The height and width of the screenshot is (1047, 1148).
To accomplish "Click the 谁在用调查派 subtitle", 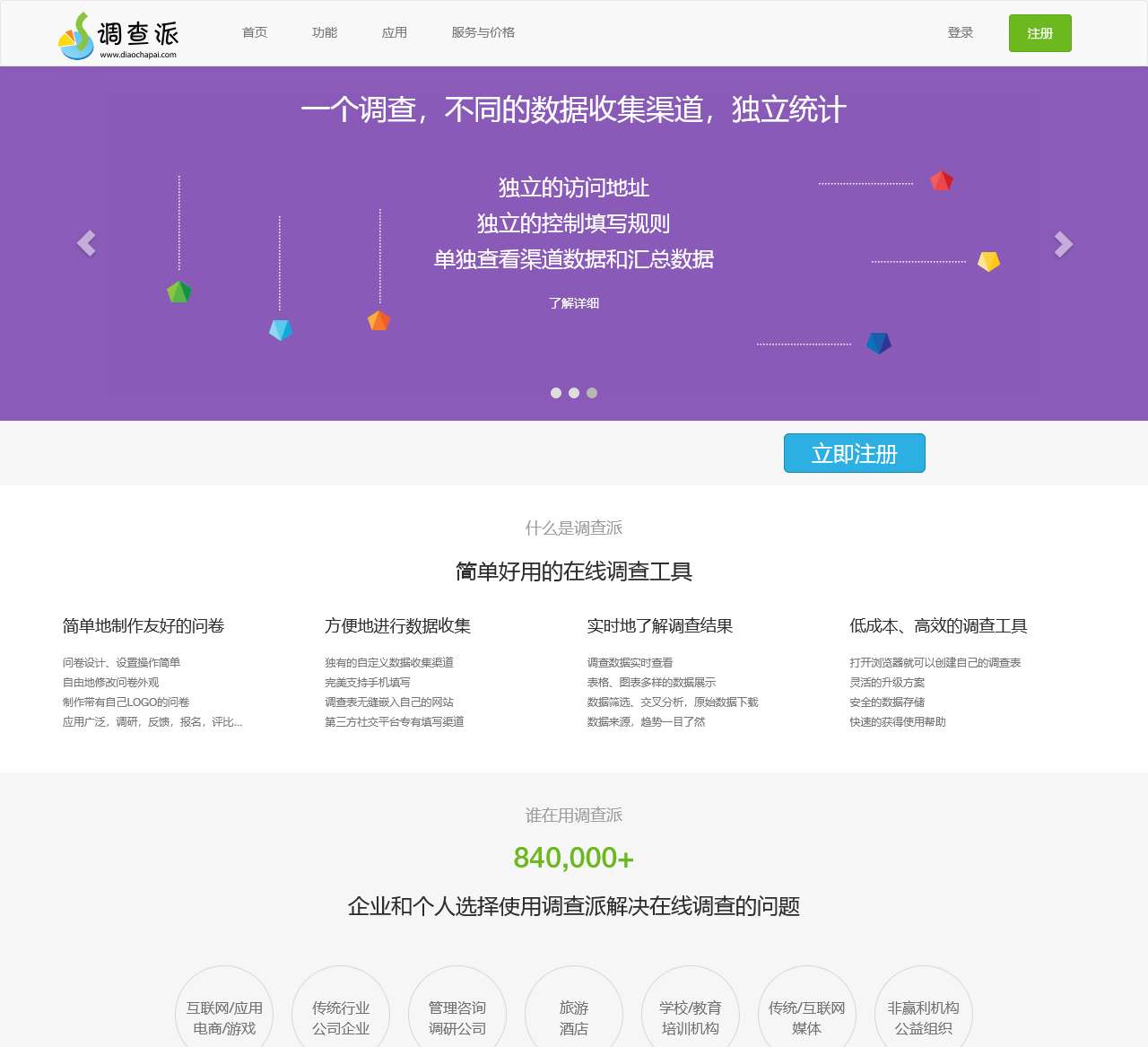I will pos(574,816).
